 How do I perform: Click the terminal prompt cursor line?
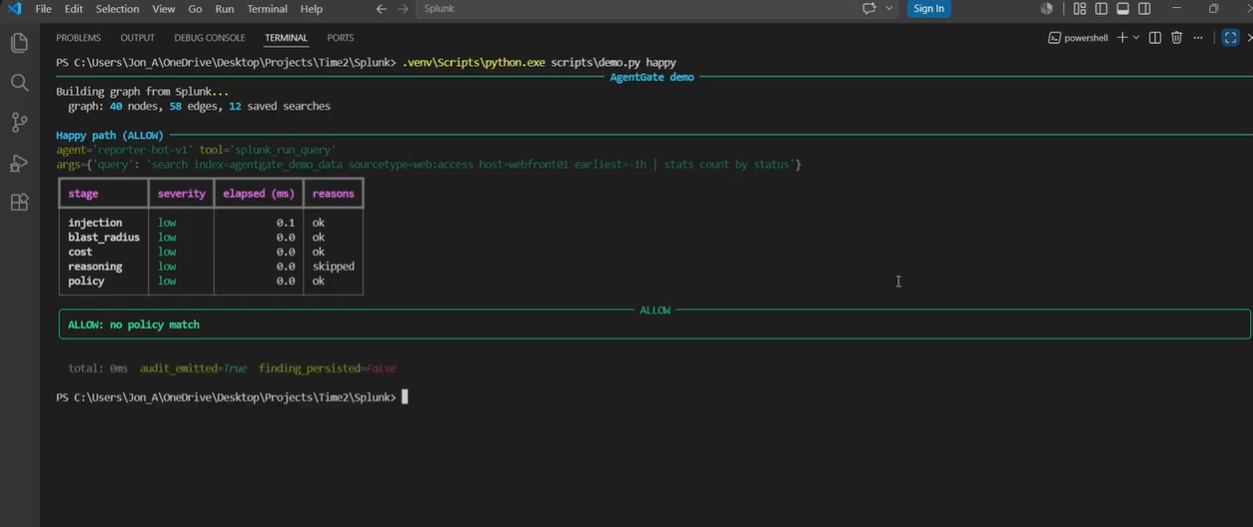click(232, 398)
